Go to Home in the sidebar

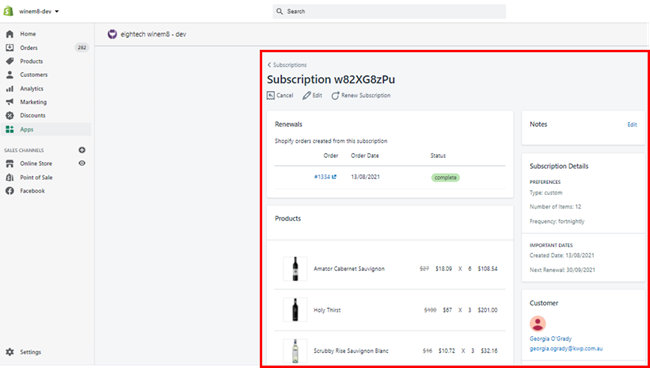[28, 34]
